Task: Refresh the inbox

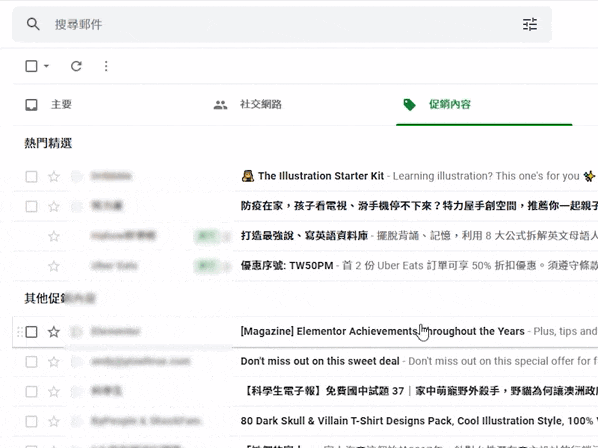Action: [76, 66]
